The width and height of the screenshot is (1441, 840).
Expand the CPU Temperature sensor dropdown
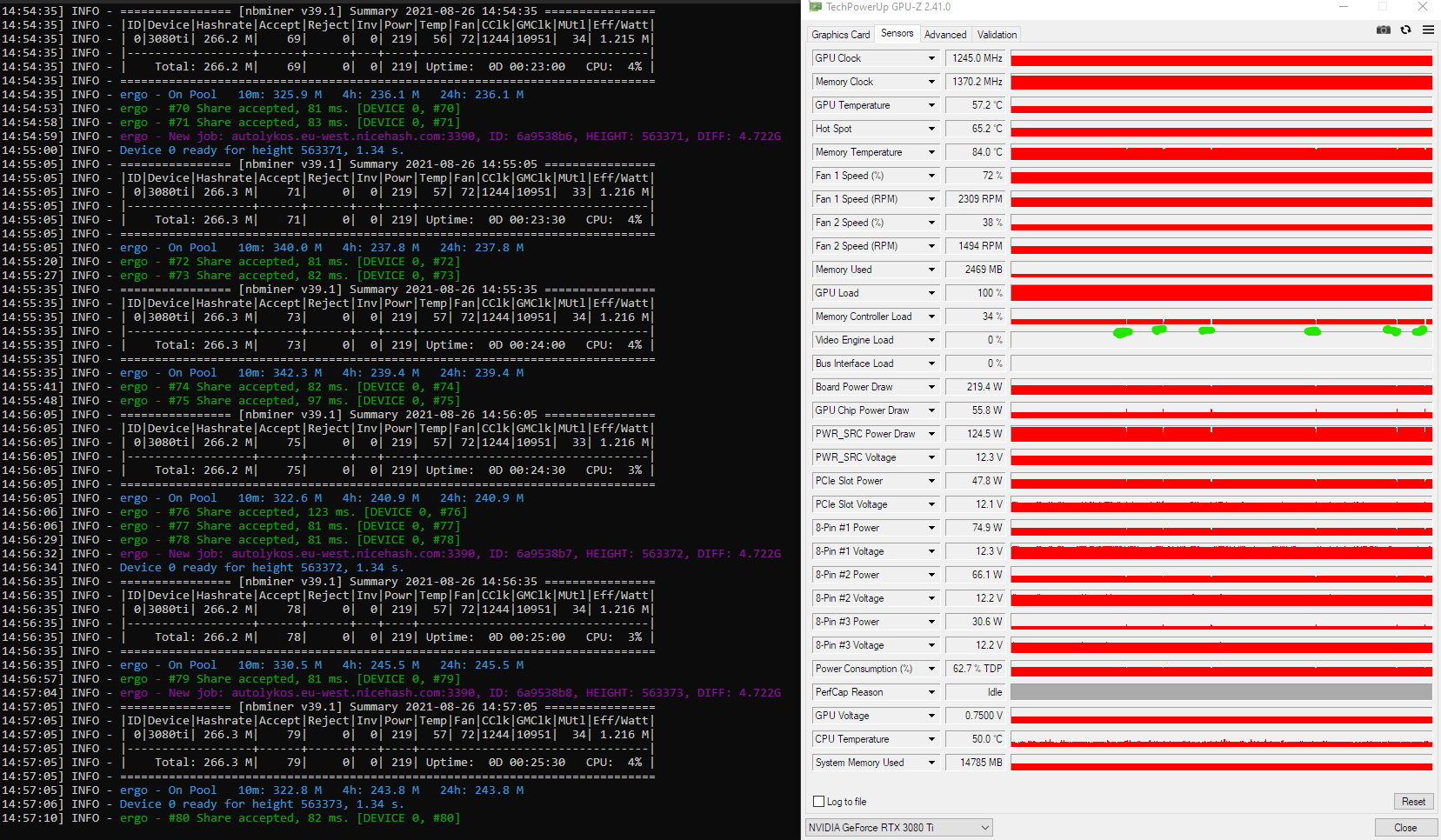931,739
